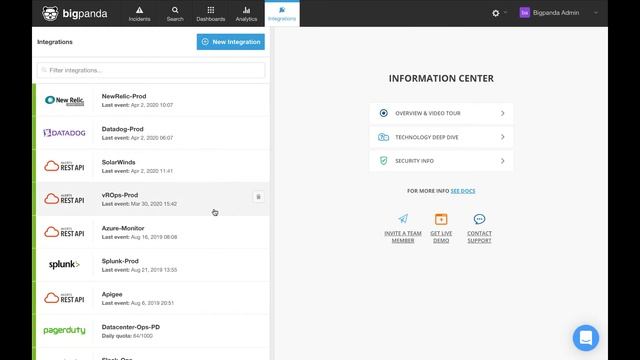Click the Contact Support chat bubble icon
This screenshot has width=640, height=360.
pyautogui.click(x=480, y=219)
